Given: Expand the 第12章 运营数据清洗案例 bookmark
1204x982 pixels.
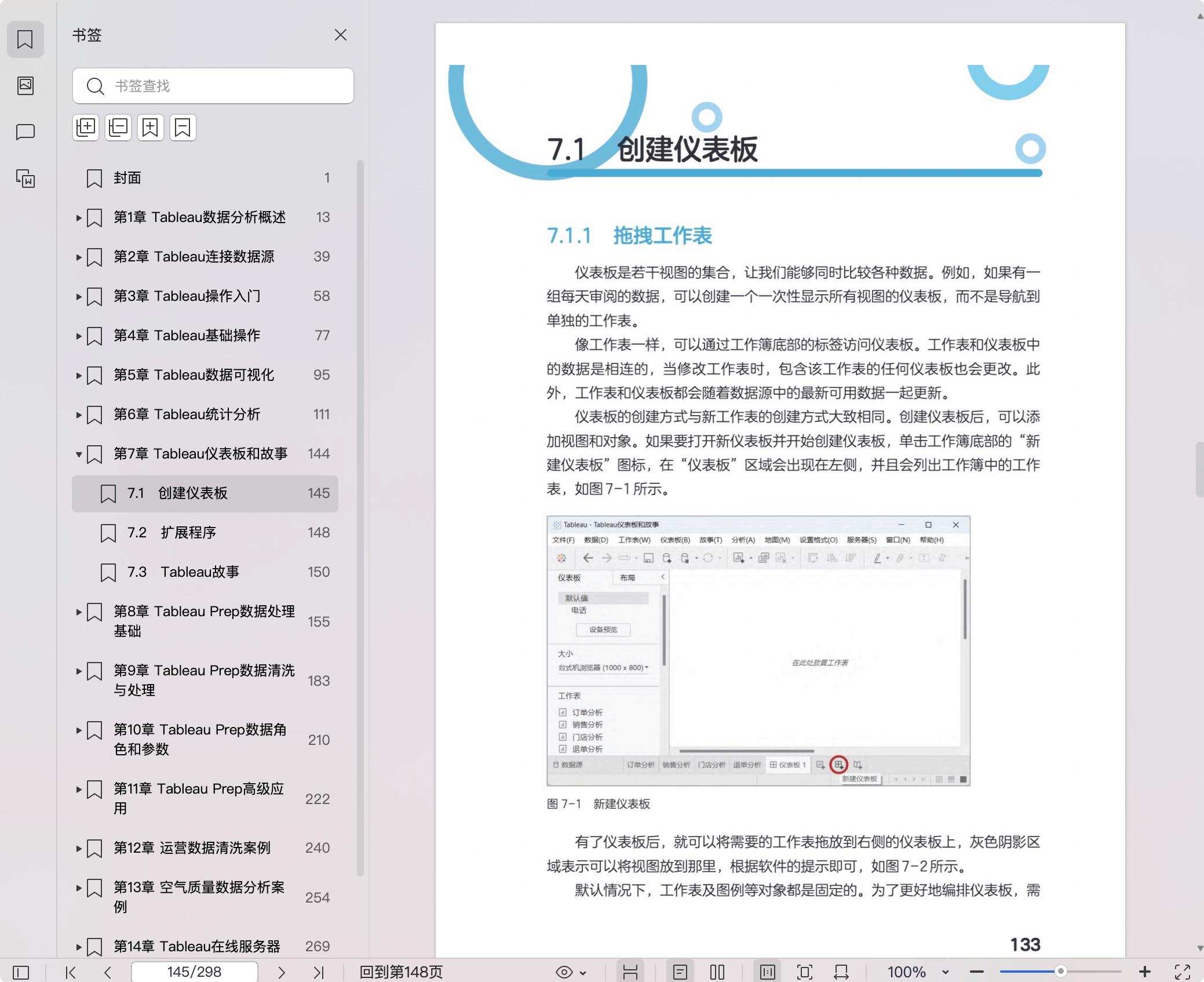Looking at the screenshot, I should [78, 849].
